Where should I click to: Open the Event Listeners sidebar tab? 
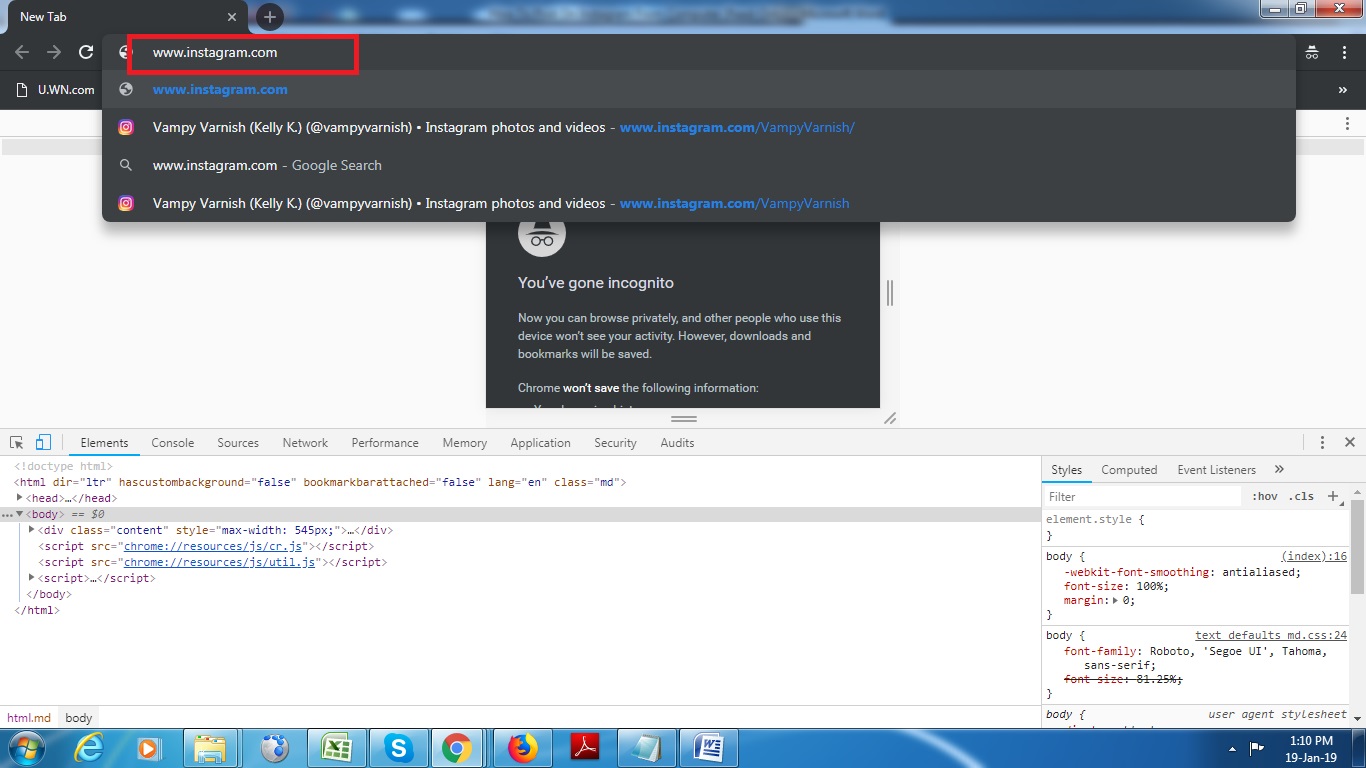[x=1216, y=470]
